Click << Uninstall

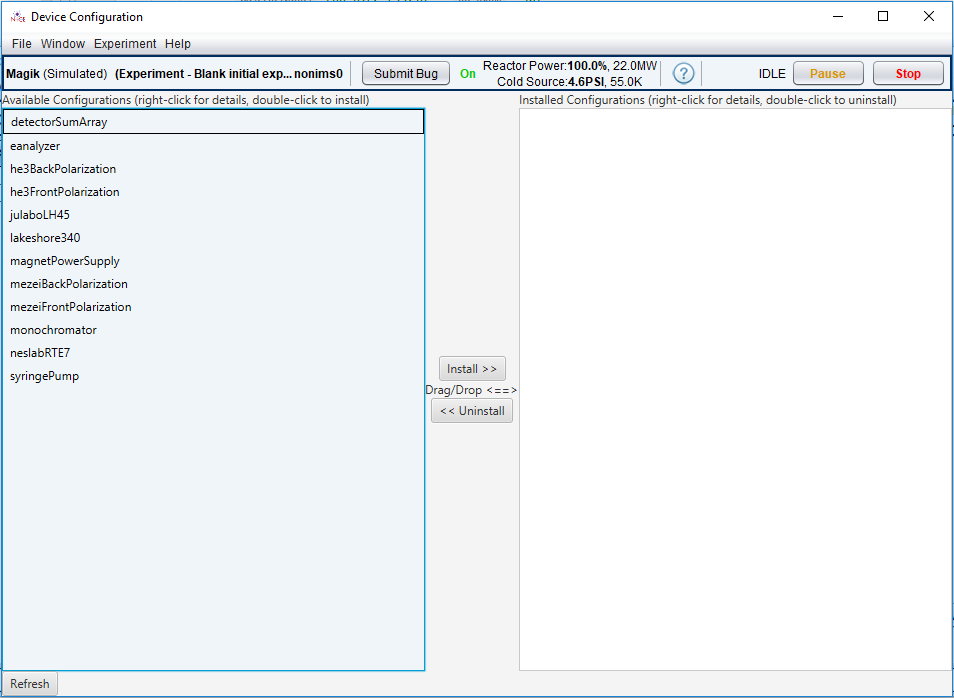471,410
